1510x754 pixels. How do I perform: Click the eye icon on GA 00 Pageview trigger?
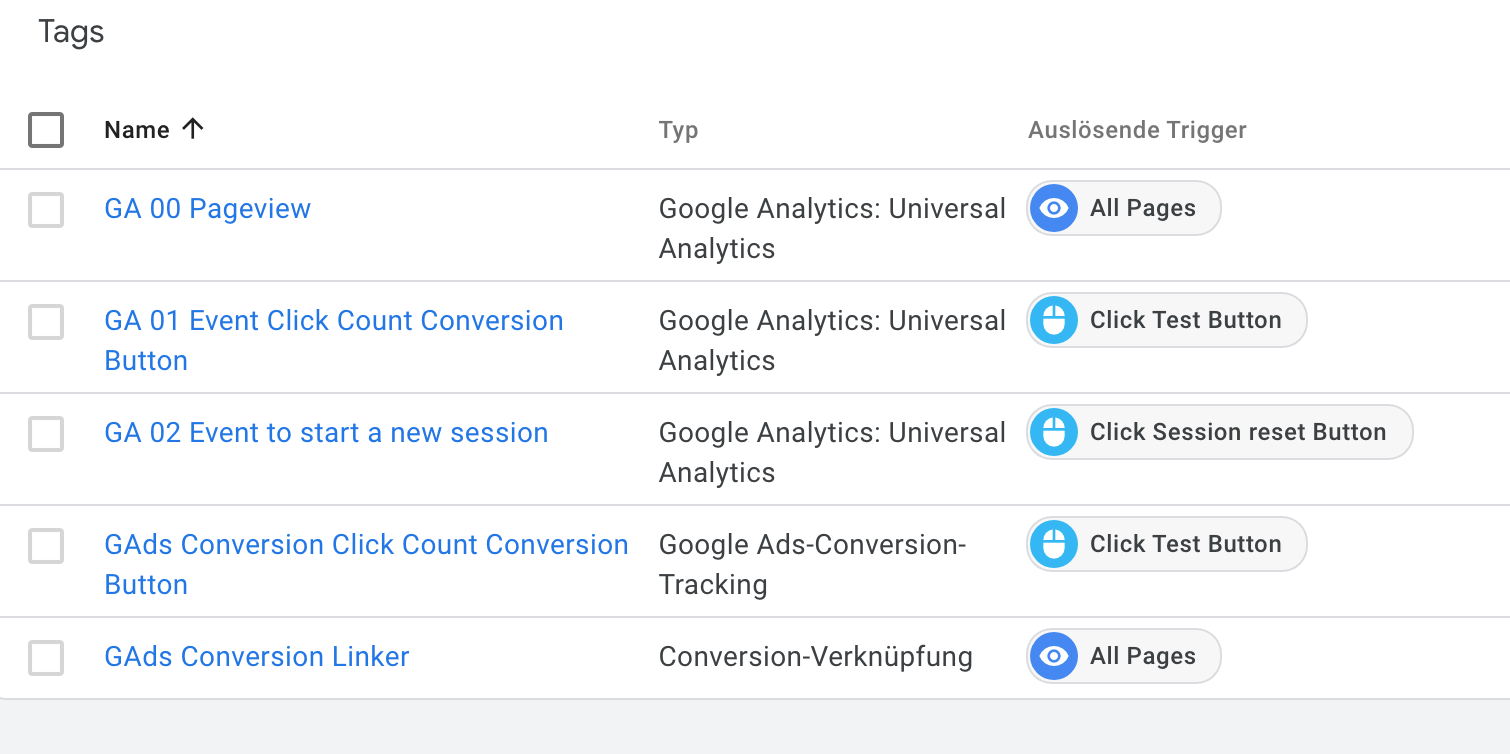coord(1053,209)
